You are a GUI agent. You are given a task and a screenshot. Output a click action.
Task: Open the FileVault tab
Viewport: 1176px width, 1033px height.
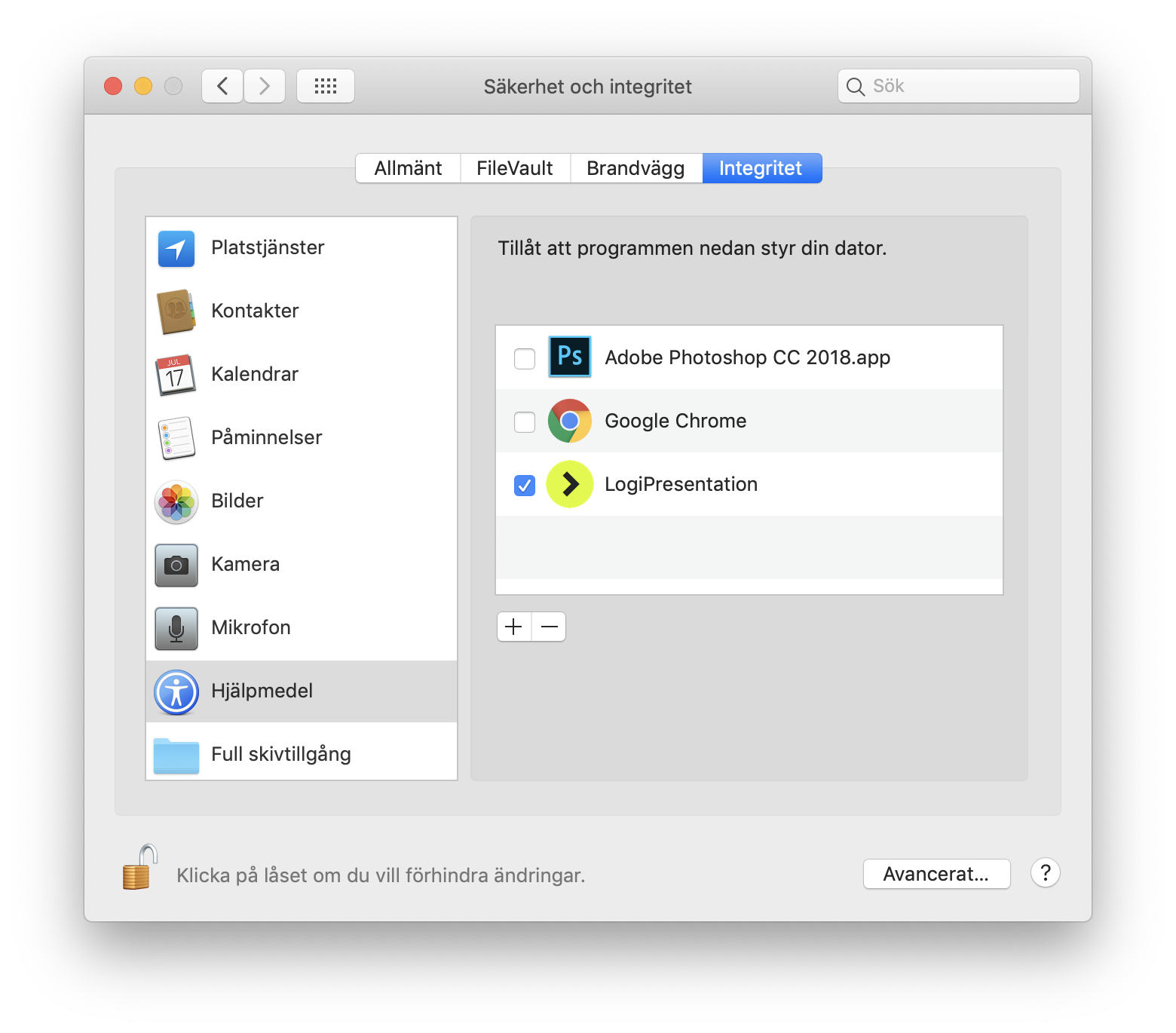coord(515,168)
